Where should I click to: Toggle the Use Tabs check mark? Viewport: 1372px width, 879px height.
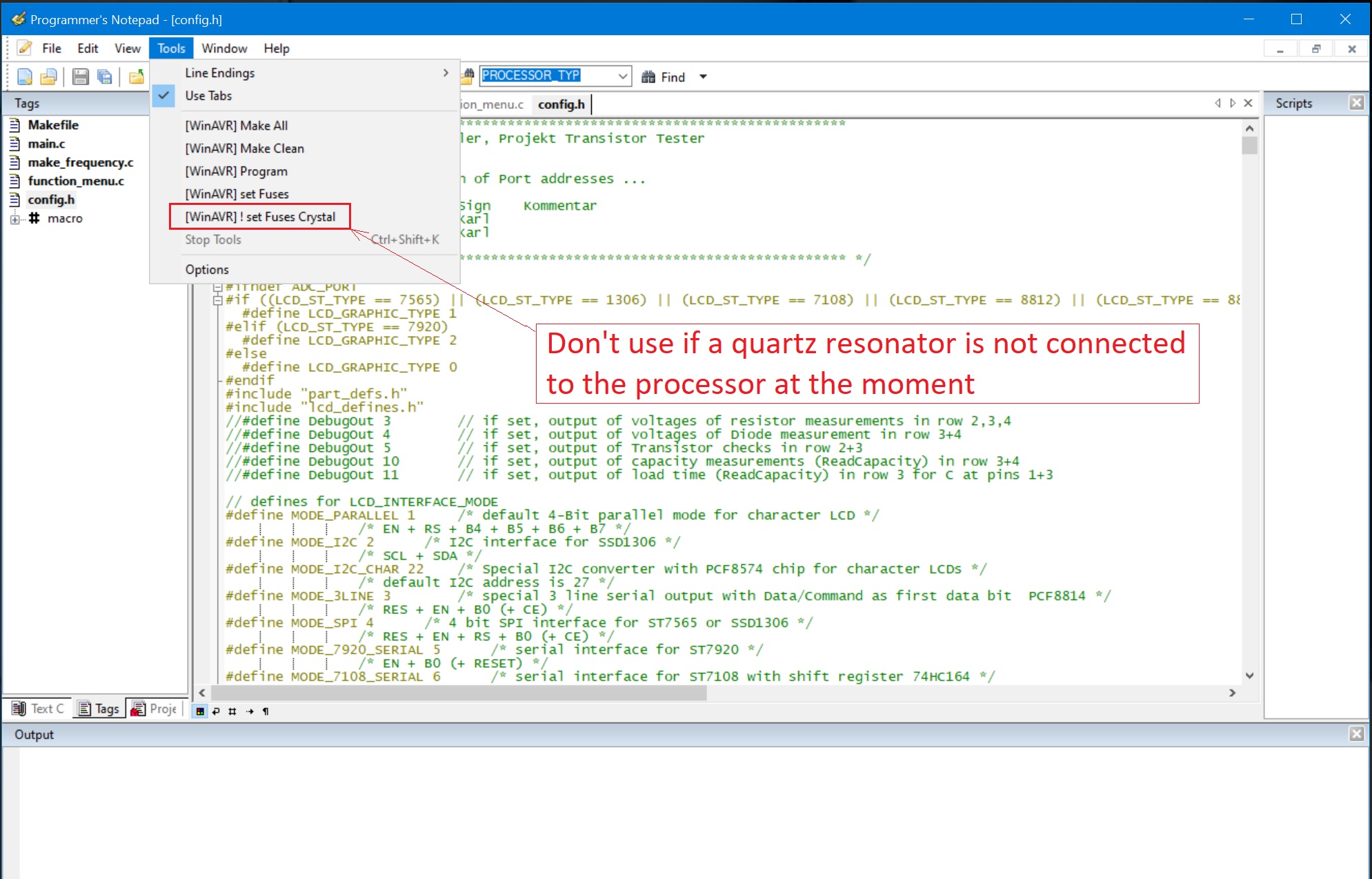tap(163, 96)
